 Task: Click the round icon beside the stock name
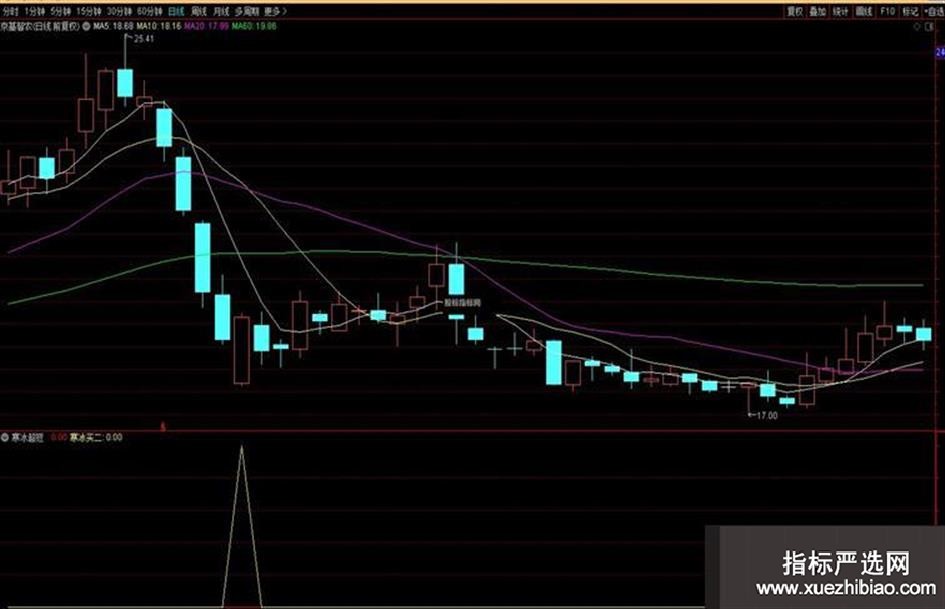click(86, 27)
